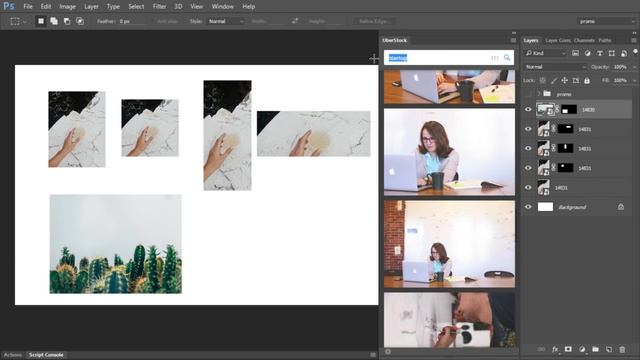Image resolution: width=640 pixels, height=360 pixels.
Task: Add a layer style fx icon
Action: [x=555, y=349]
